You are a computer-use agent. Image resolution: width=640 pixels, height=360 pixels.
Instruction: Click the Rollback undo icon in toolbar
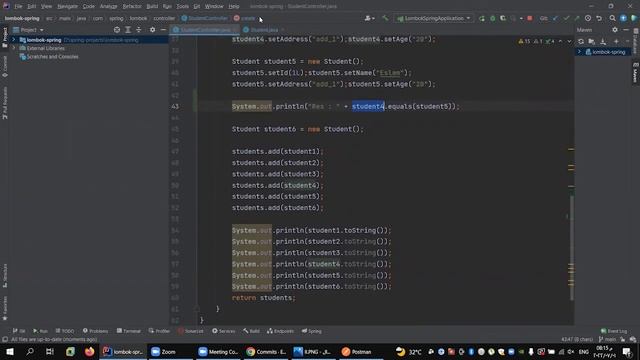599,18
